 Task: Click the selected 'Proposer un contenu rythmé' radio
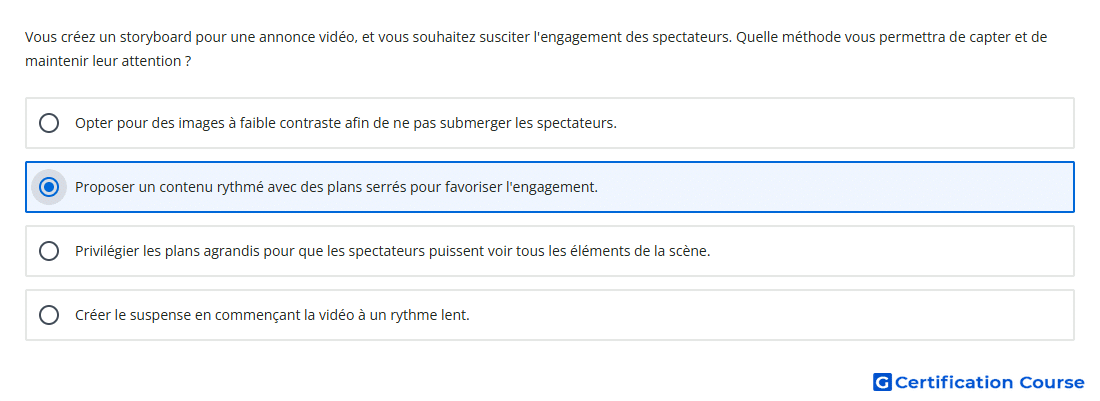[49, 187]
